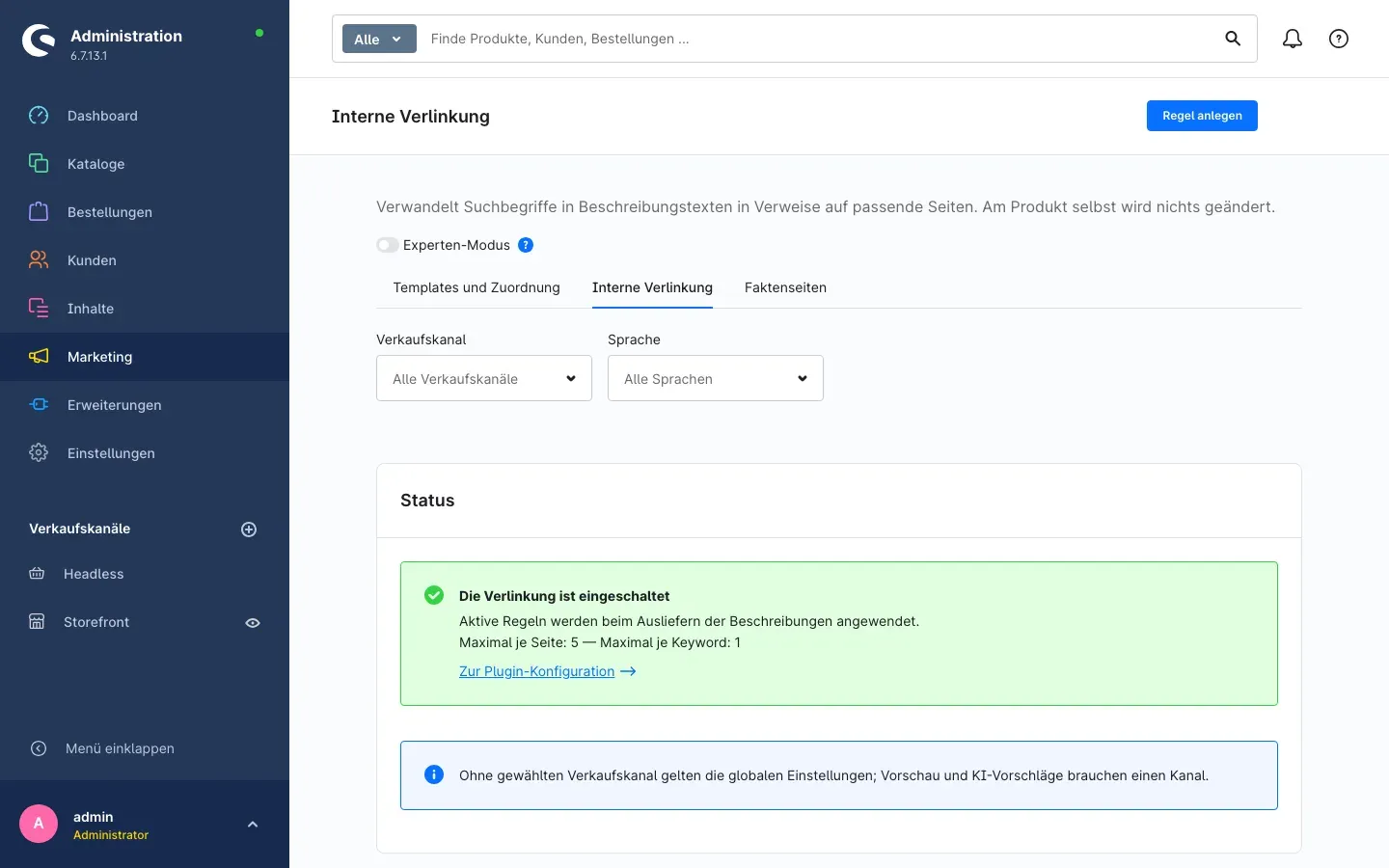Expand the admin user menu chevron
The width and height of the screenshot is (1389, 868).
[x=253, y=825]
